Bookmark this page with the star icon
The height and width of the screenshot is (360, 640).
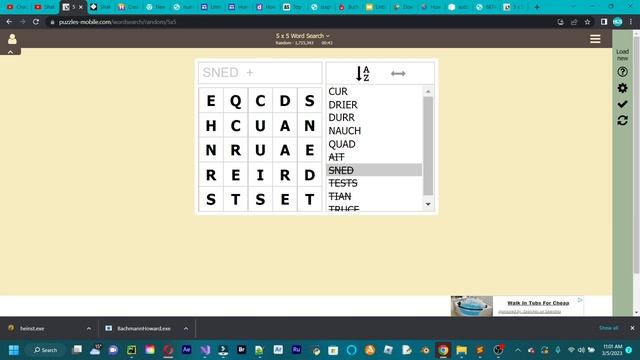(x=587, y=22)
